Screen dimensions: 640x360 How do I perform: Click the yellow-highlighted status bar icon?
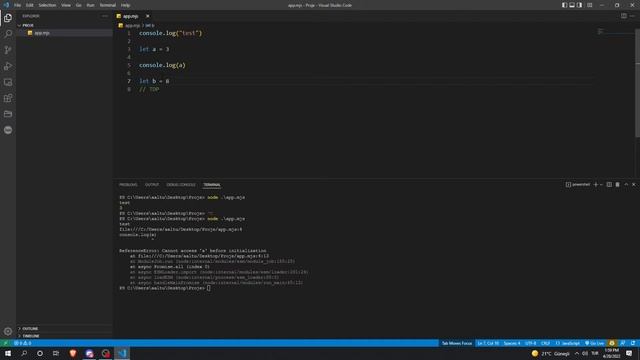(611, 343)
